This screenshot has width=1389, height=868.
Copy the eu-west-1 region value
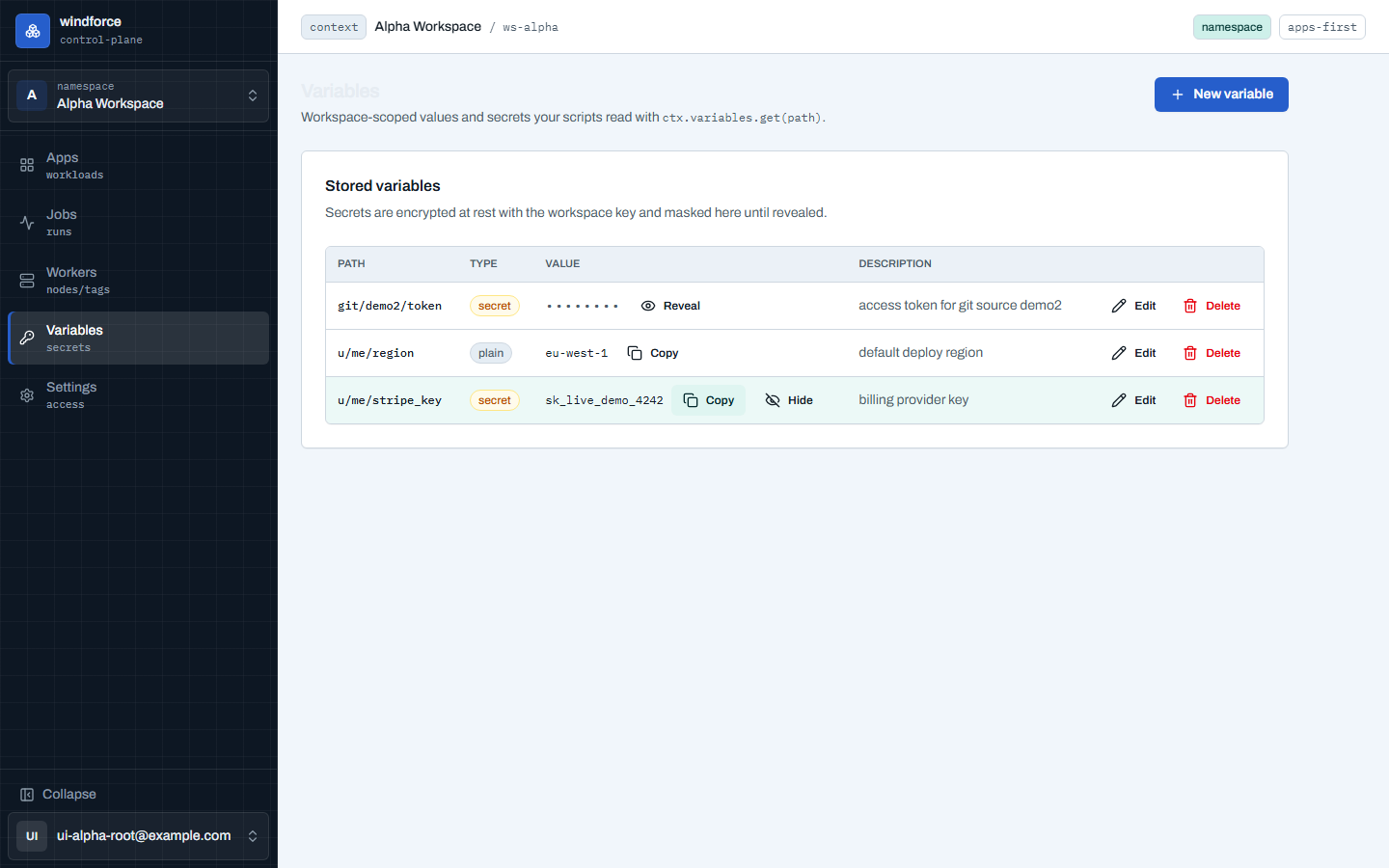tap(653, 353)
